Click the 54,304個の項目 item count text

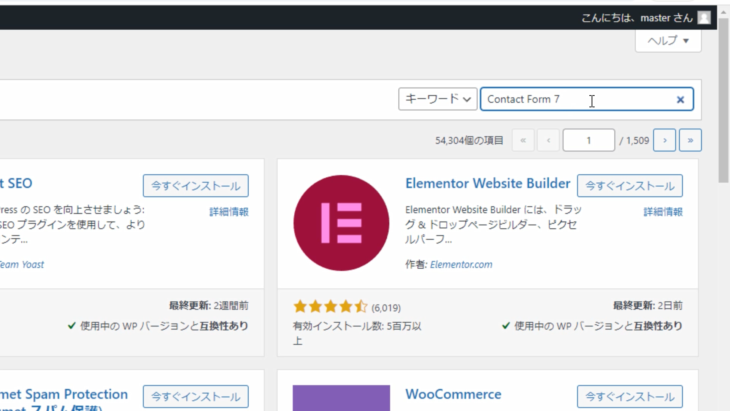(x=469, y=141)
